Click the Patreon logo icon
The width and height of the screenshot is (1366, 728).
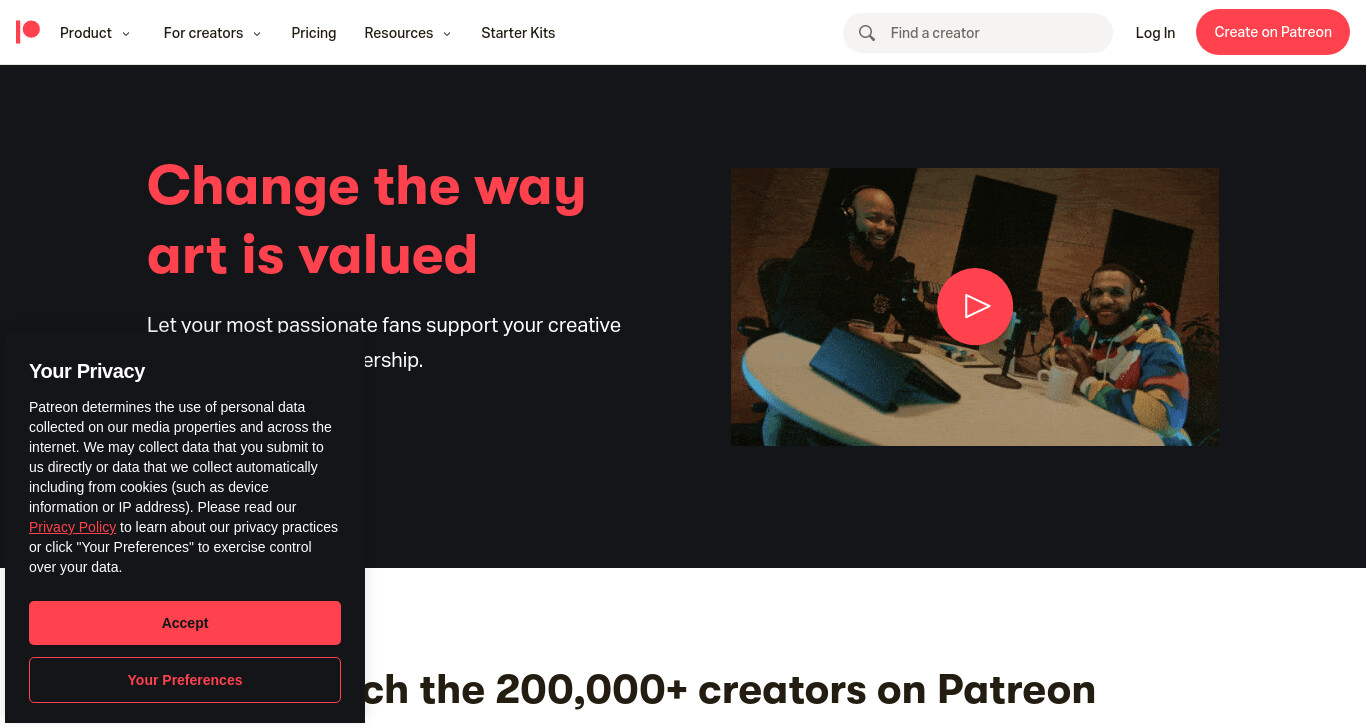pyautogui.click(x=28, y=32)
